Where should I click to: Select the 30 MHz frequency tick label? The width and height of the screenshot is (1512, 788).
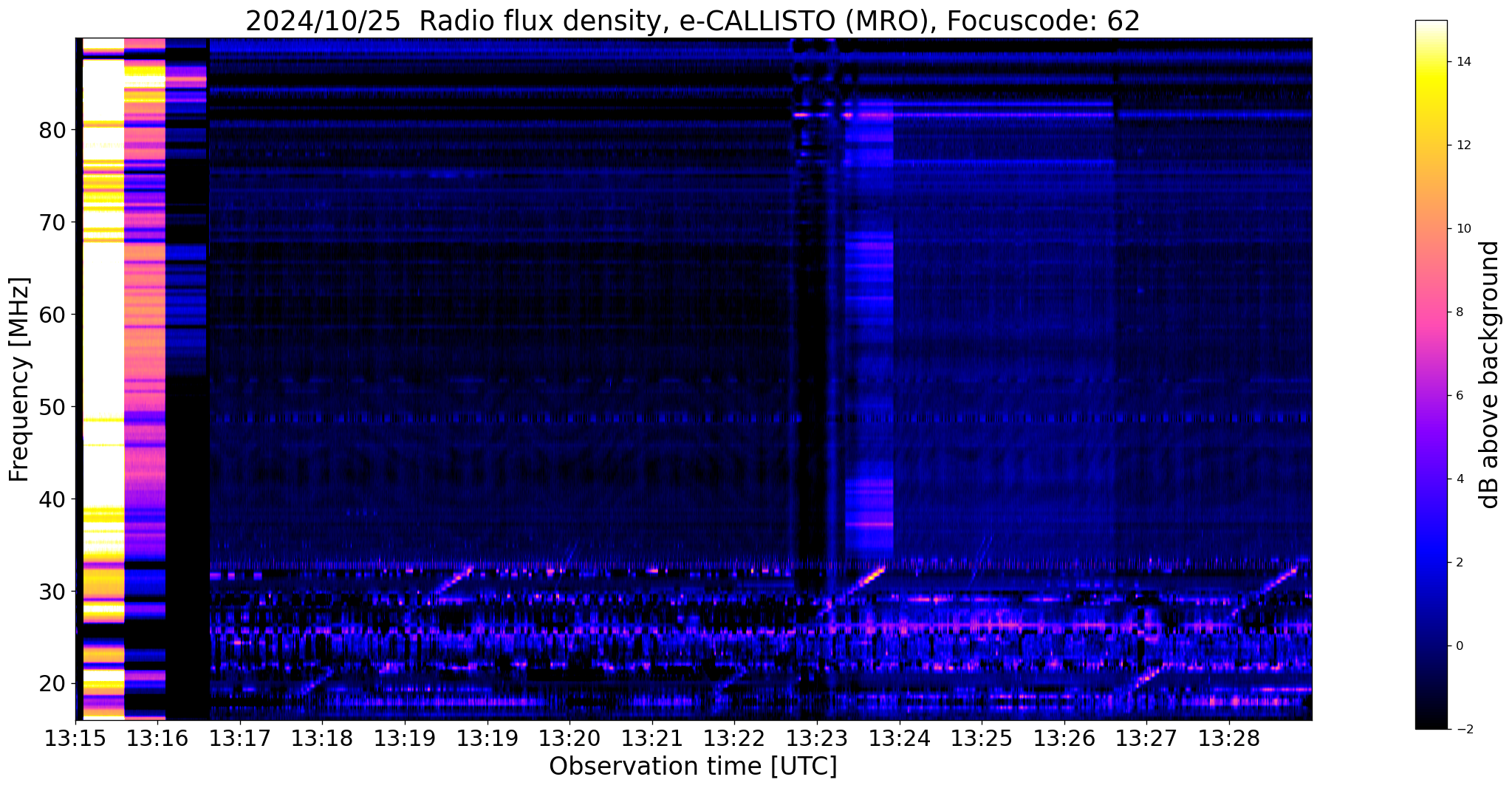tap(52, 592)
